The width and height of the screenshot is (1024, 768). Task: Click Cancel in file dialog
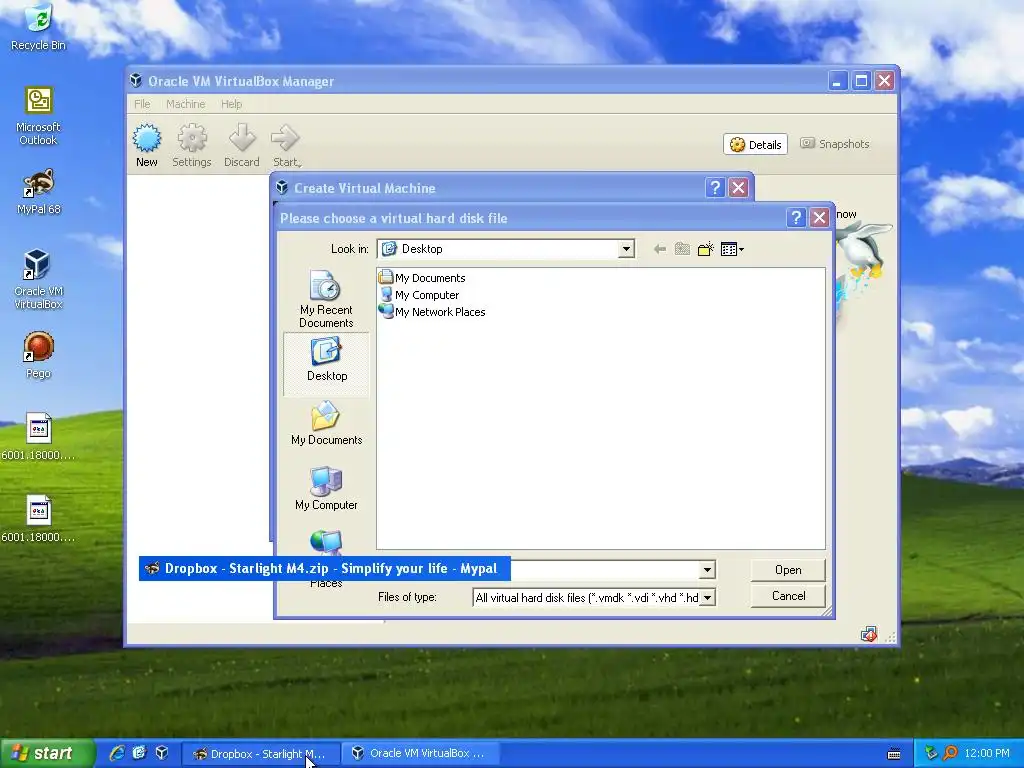788,596
